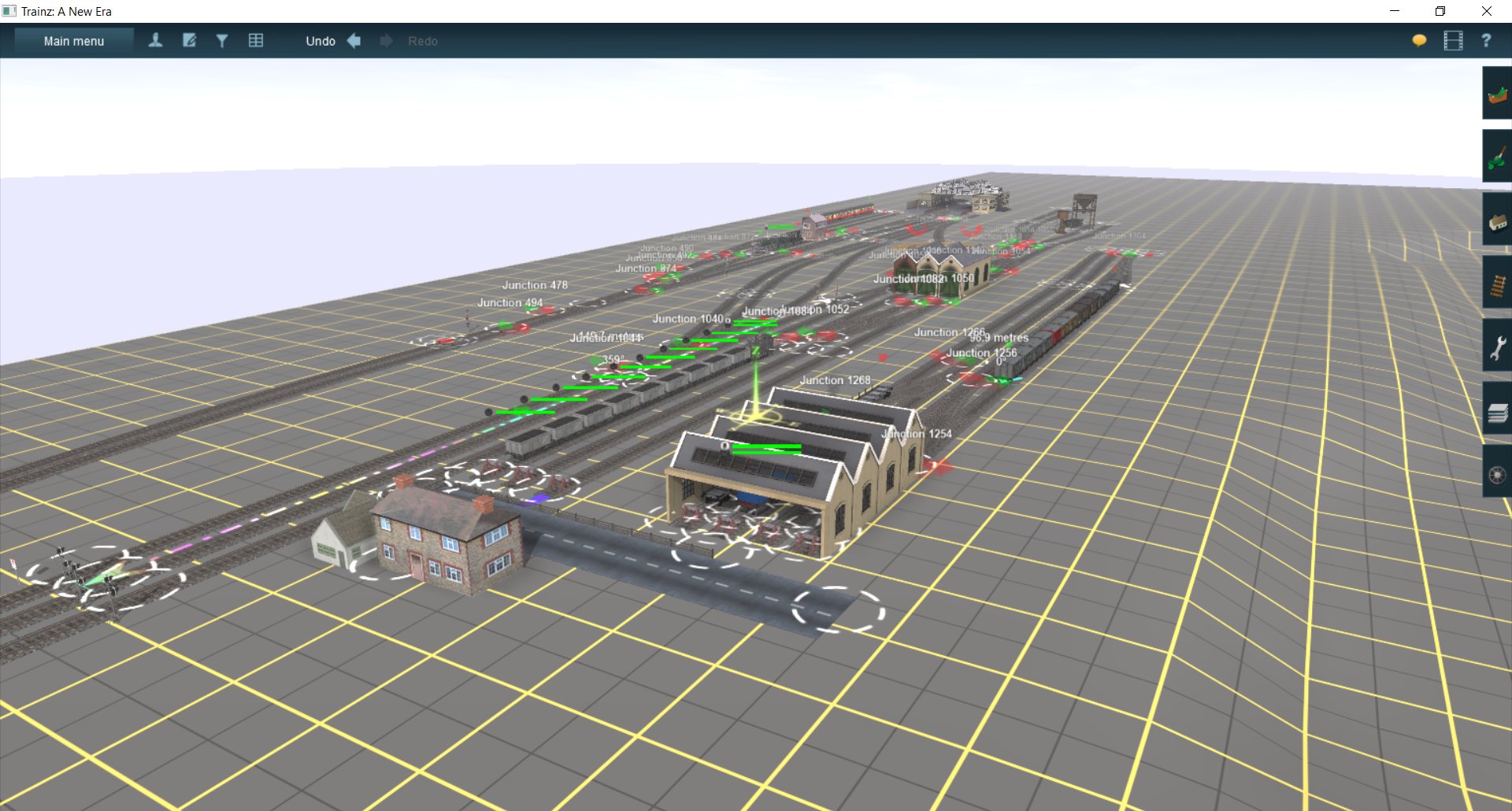Select the Junction 494 label
The width and height of the screenshot is (1512, 811).
(510, 302)
